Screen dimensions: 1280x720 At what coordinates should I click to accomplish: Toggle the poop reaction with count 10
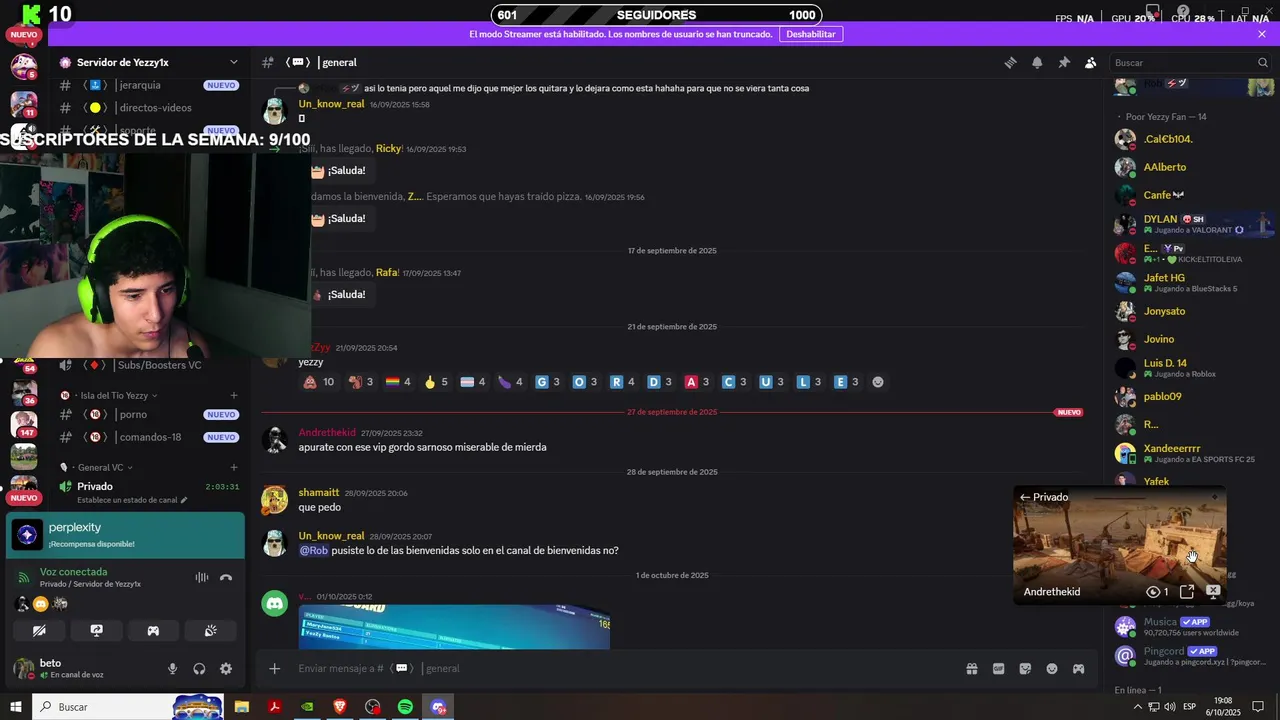(x=319, y=382)
